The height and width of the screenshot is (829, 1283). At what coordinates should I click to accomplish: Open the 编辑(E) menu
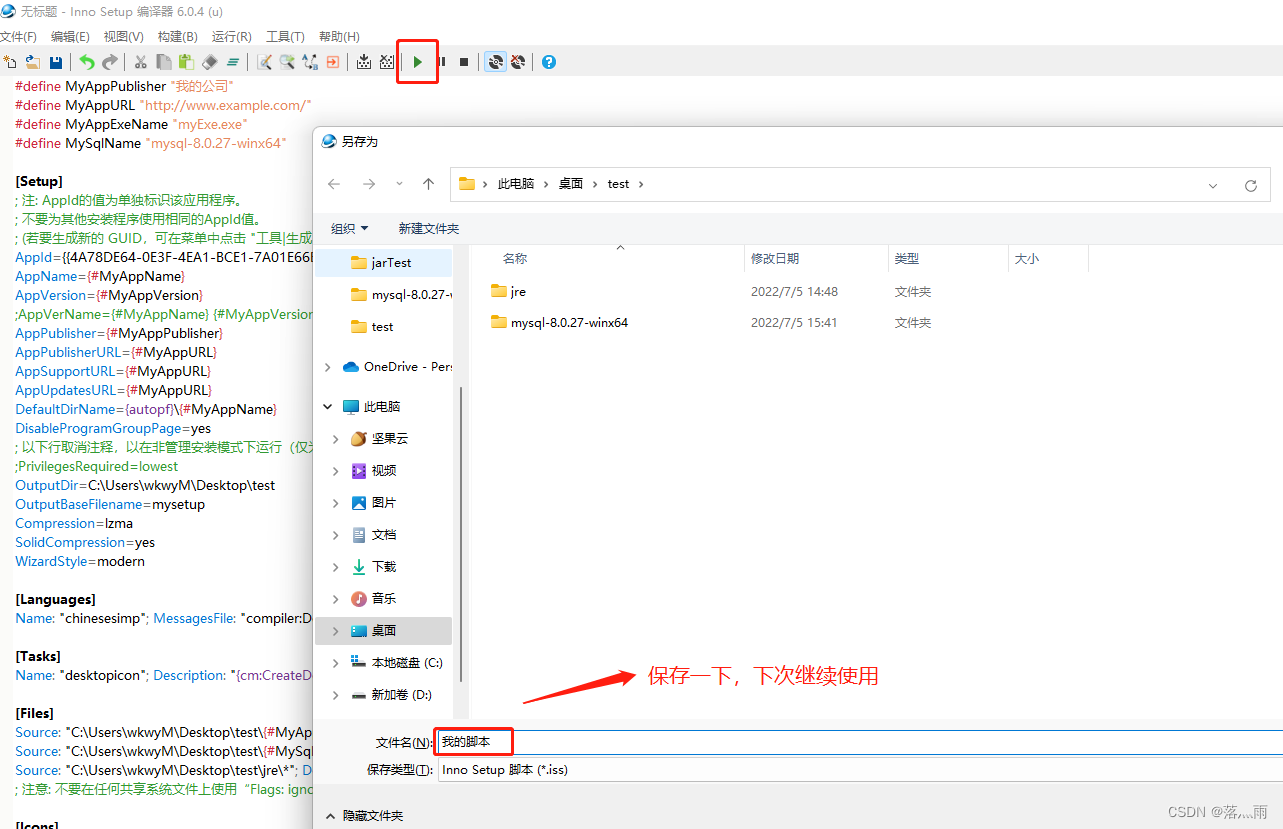tap(70, 37)
